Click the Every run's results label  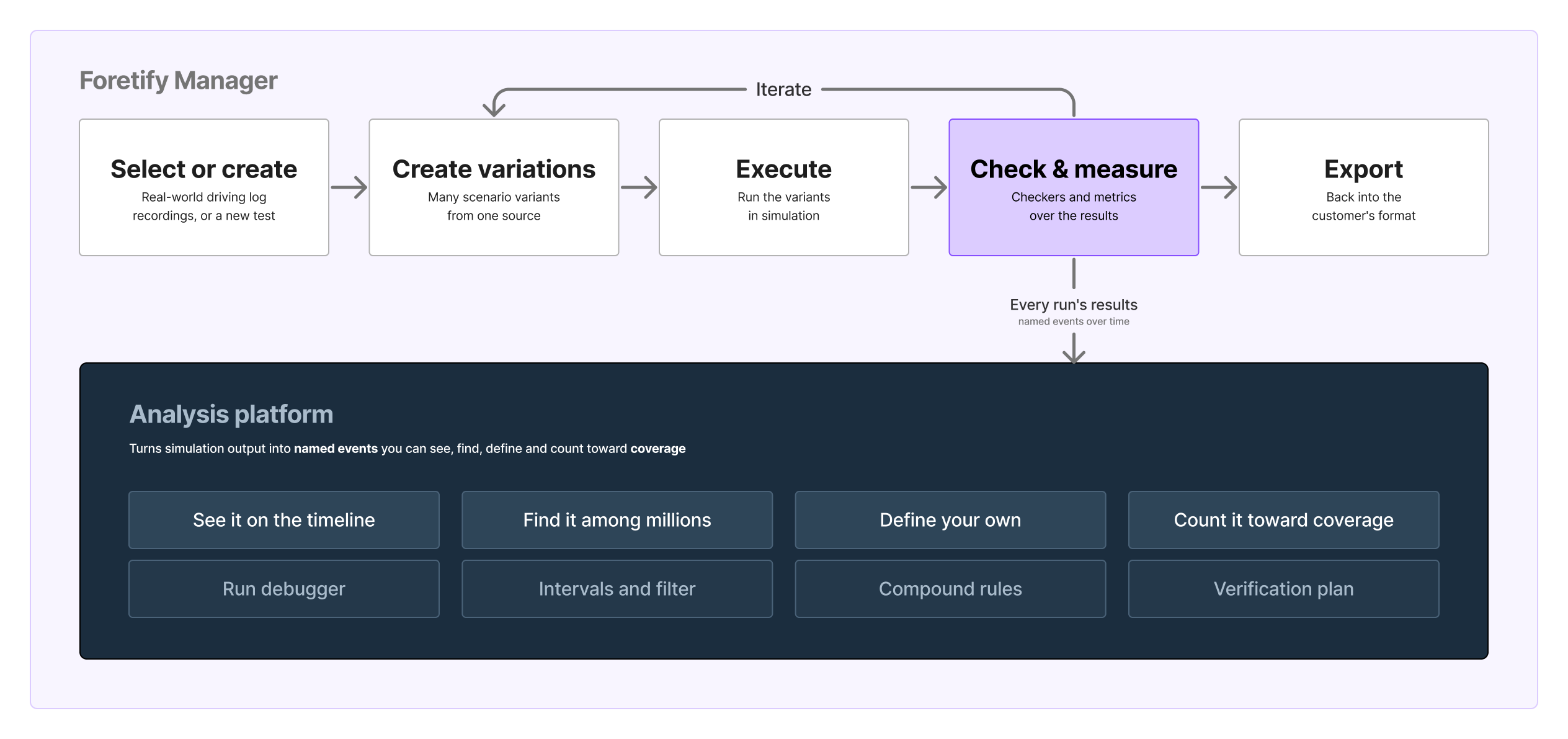(1074, 305)
